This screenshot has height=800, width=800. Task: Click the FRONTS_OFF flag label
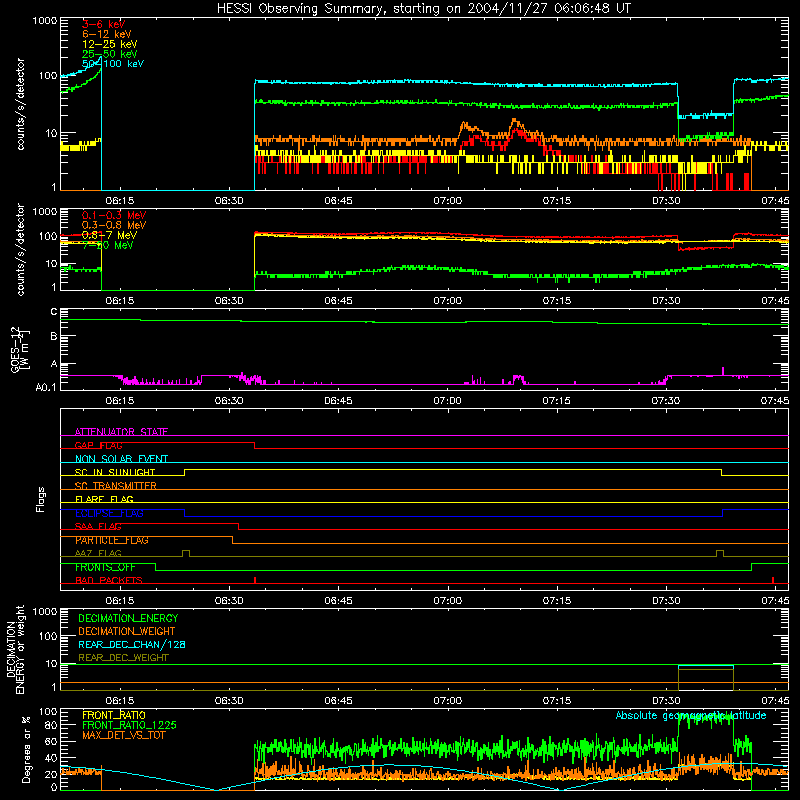(105, 567)
